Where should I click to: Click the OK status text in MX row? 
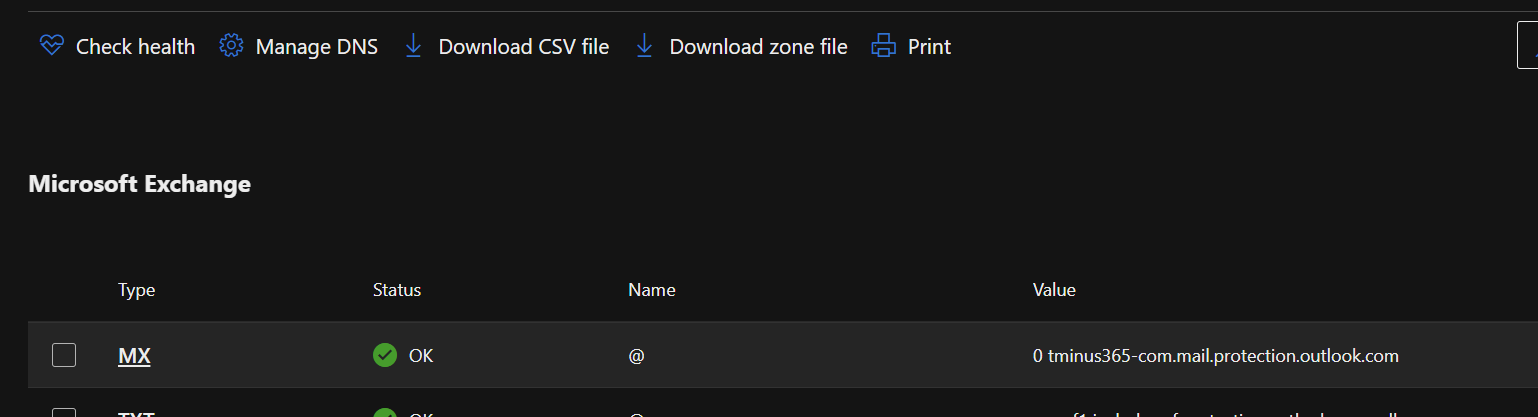[421, 355]
